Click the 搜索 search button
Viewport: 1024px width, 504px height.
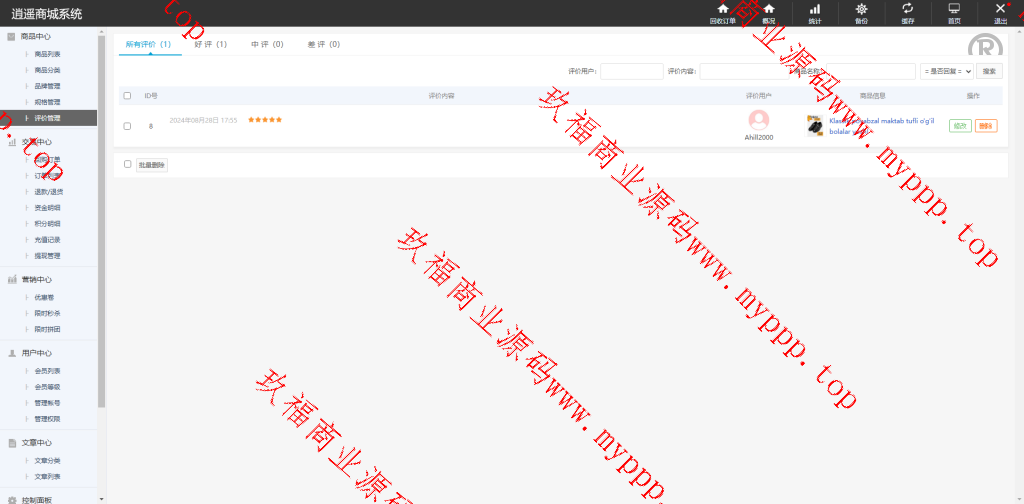(x=989, y=71)
